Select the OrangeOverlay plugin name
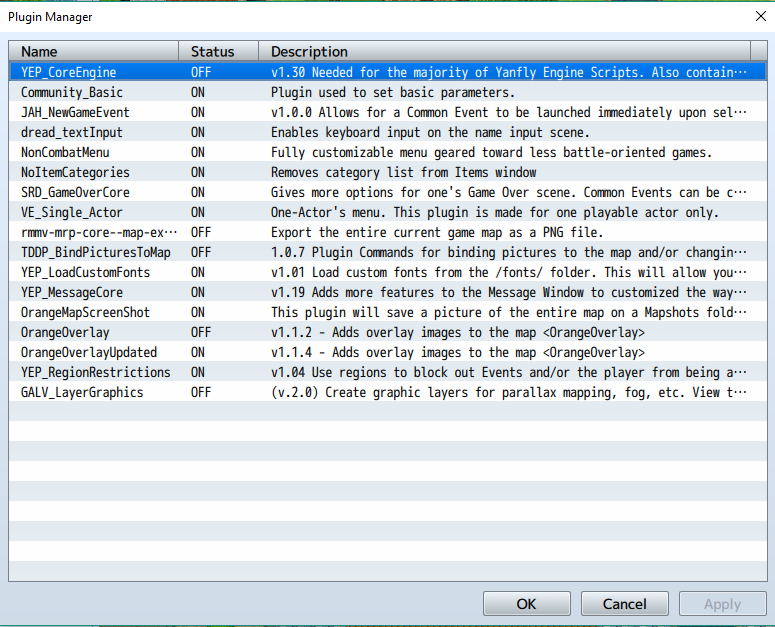This screenshot has height=627, width=775. (x=65, y=333)
